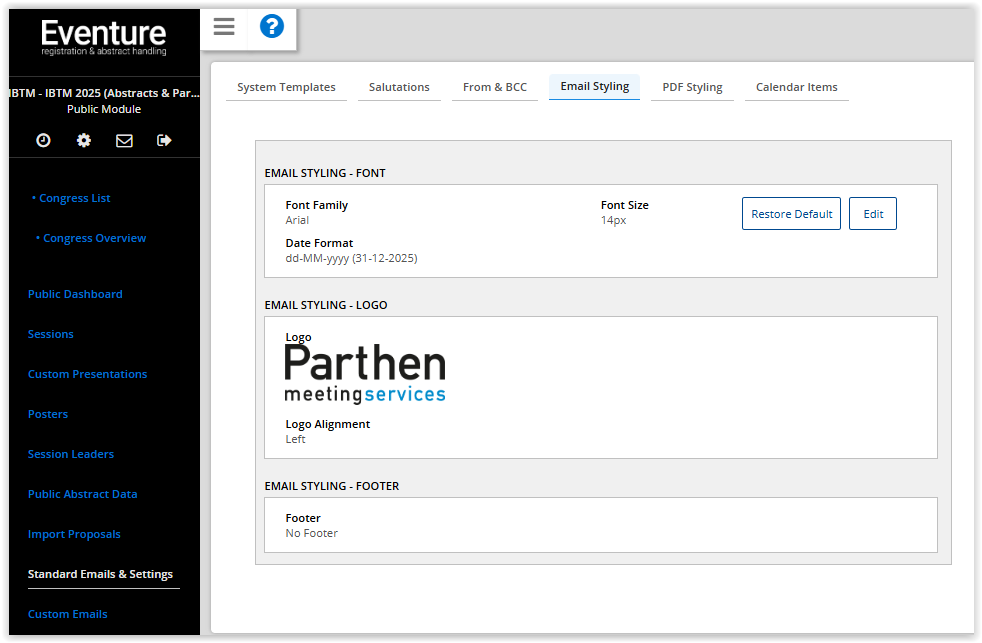Click the IBTM 2025 congress title

104,93
